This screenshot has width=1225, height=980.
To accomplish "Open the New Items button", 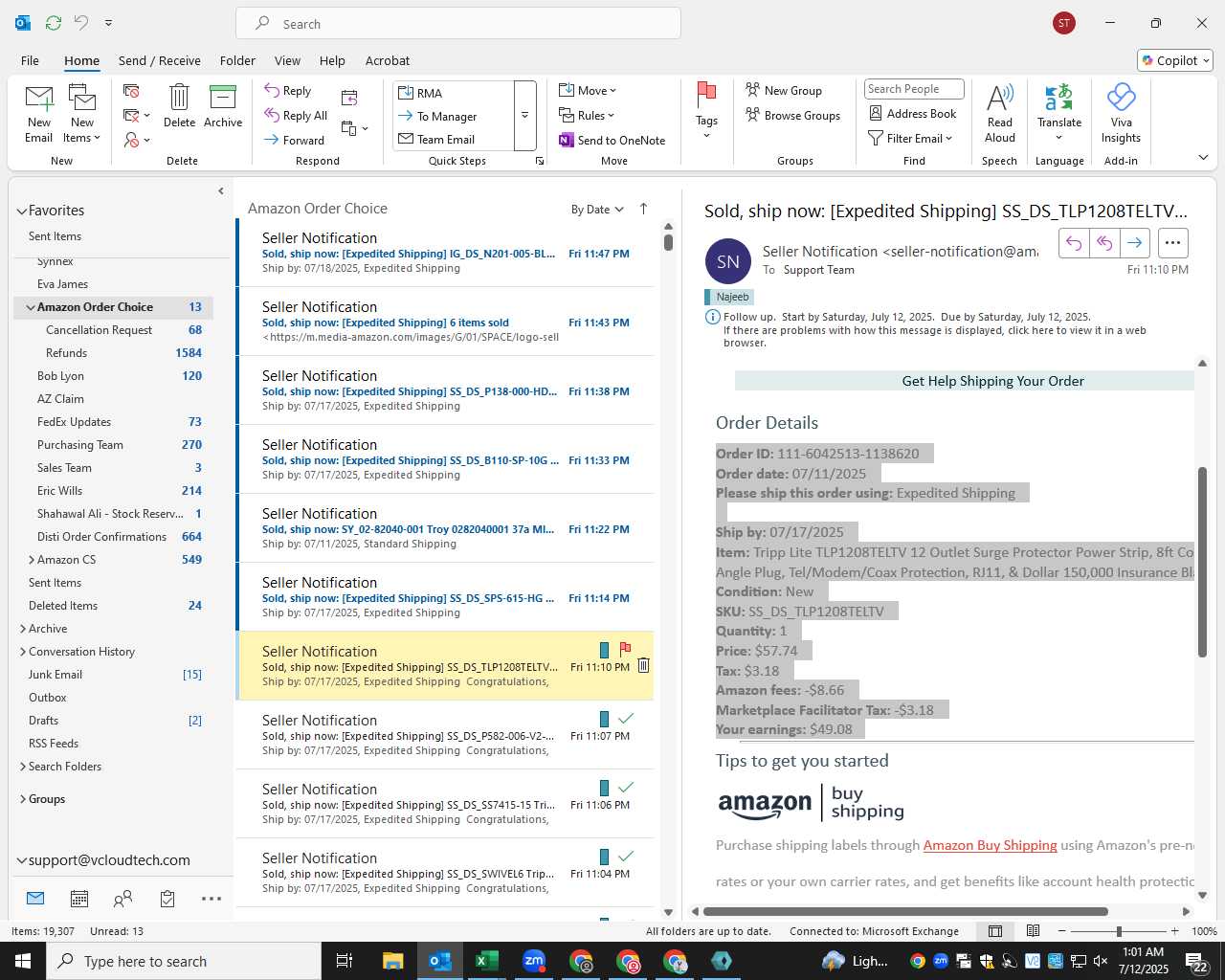I will point(82,113).
